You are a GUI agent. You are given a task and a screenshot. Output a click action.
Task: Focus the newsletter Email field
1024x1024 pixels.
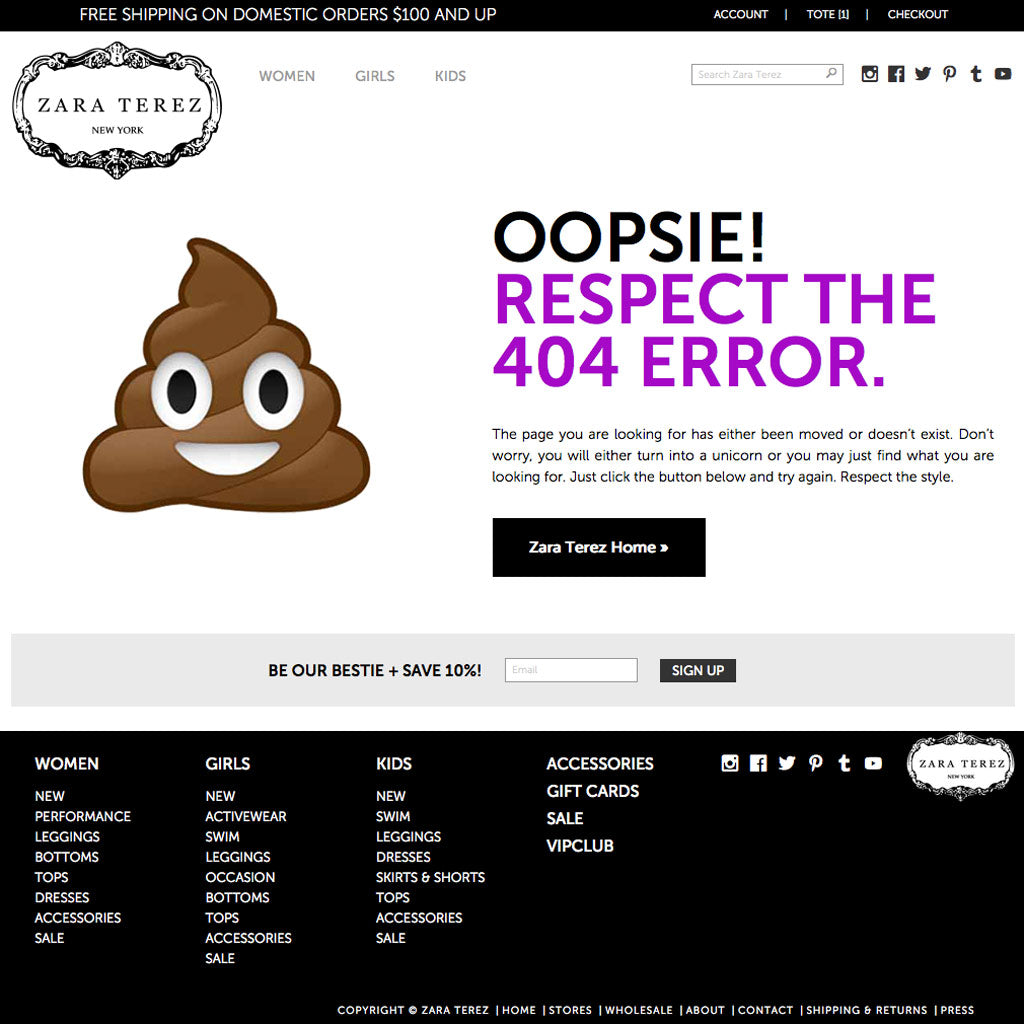(x=571, y=670)
